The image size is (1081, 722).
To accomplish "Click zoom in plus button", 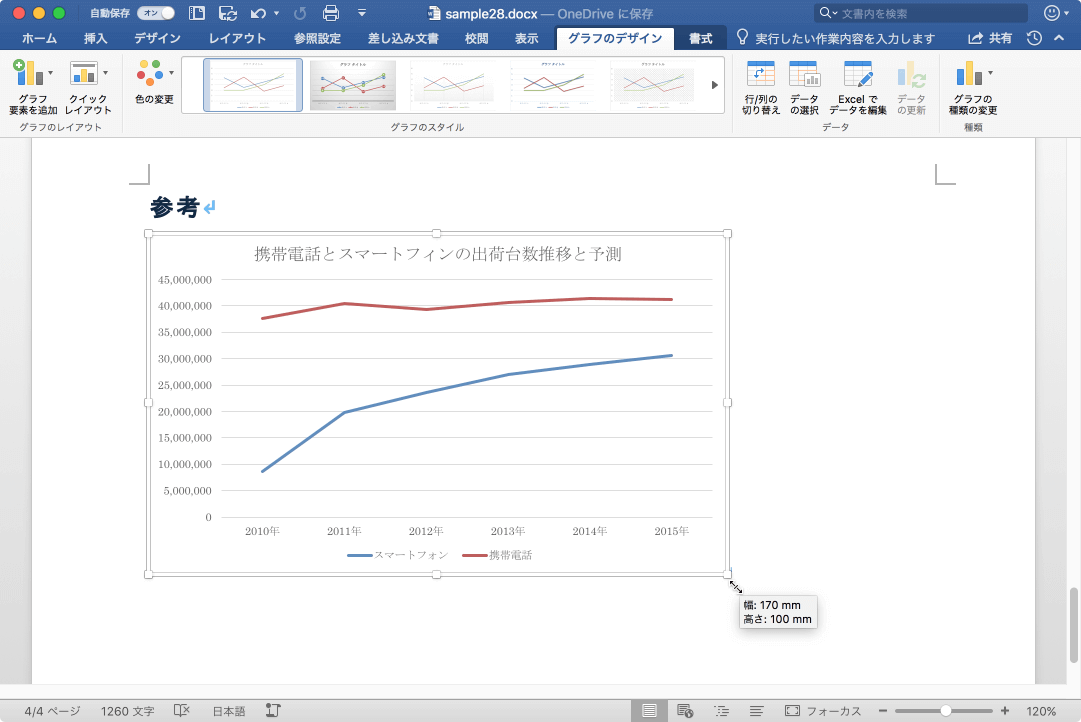I will 1004,711.
